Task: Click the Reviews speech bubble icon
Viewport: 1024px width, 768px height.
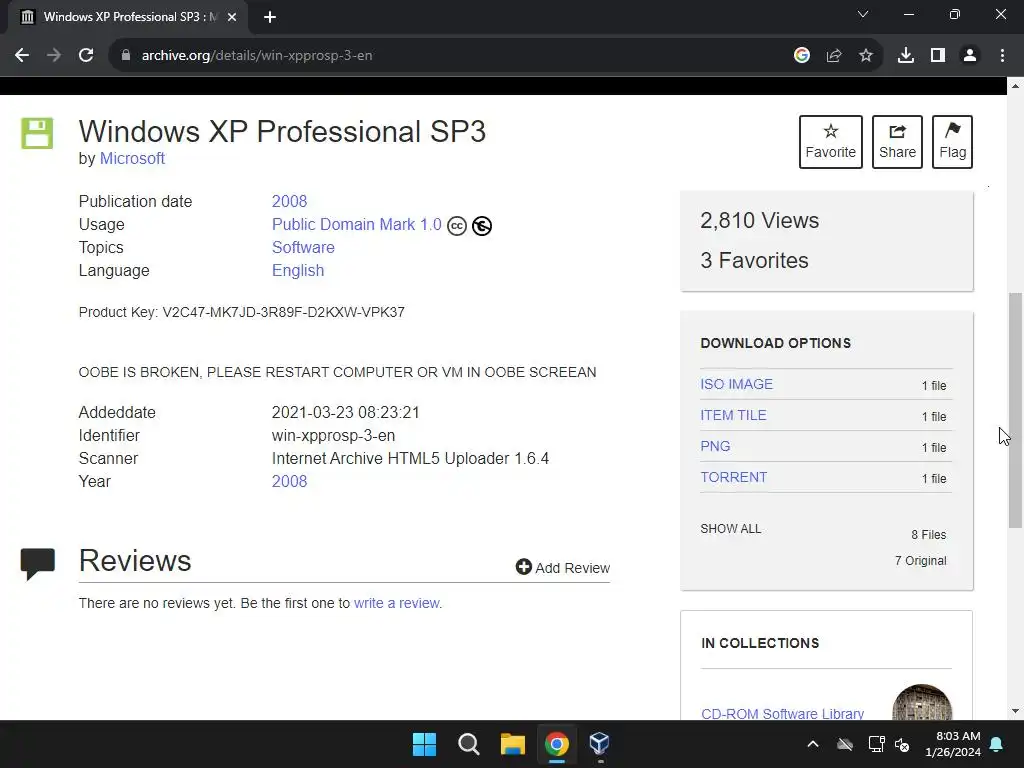Action: (x=38, y=564)
